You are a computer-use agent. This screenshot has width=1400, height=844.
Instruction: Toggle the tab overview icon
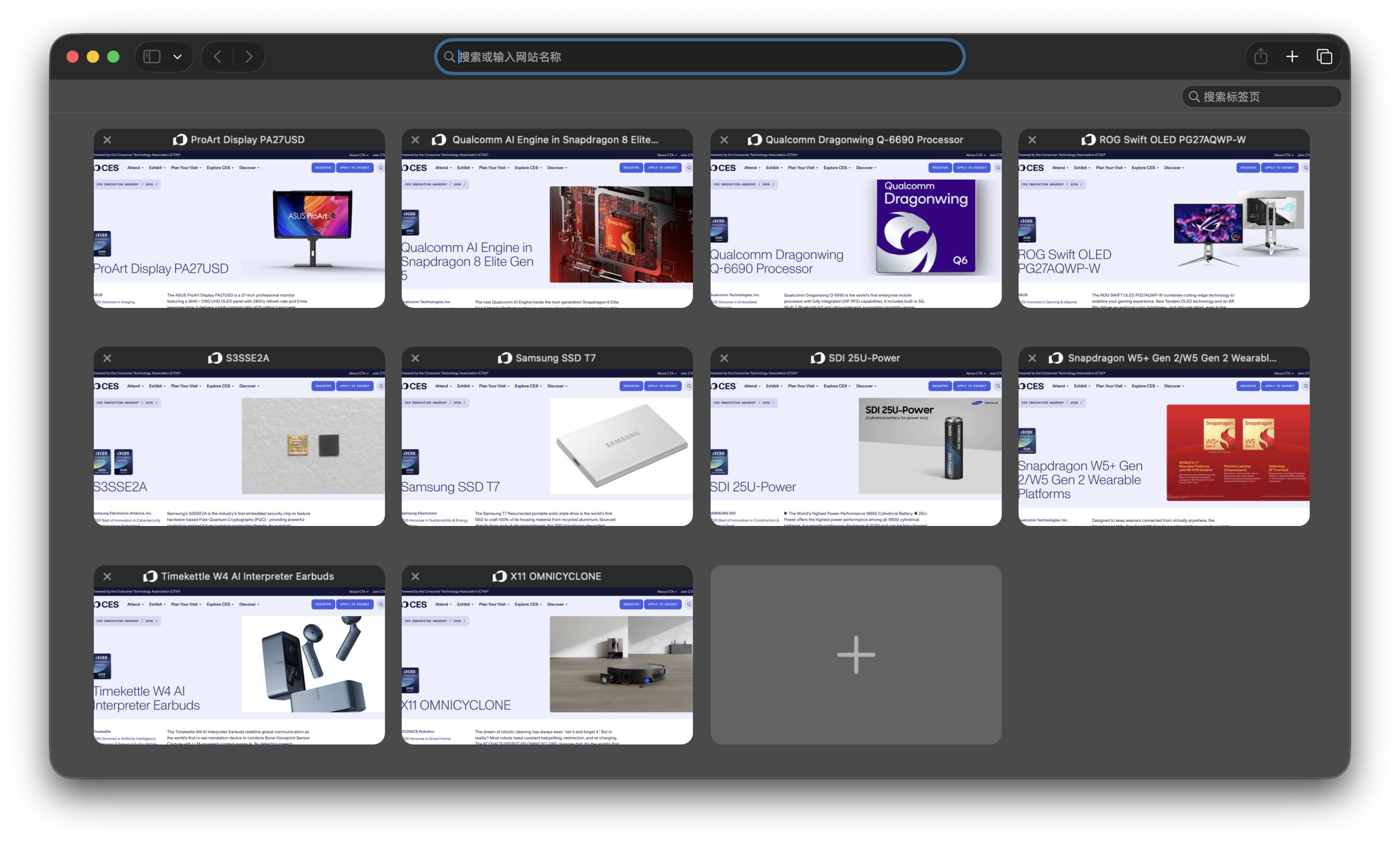tap(1324, 57)
